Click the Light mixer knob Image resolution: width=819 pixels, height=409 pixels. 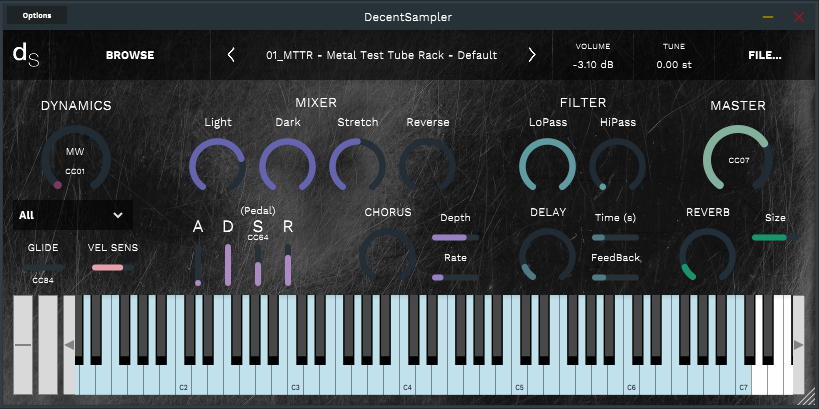point(217,166)
